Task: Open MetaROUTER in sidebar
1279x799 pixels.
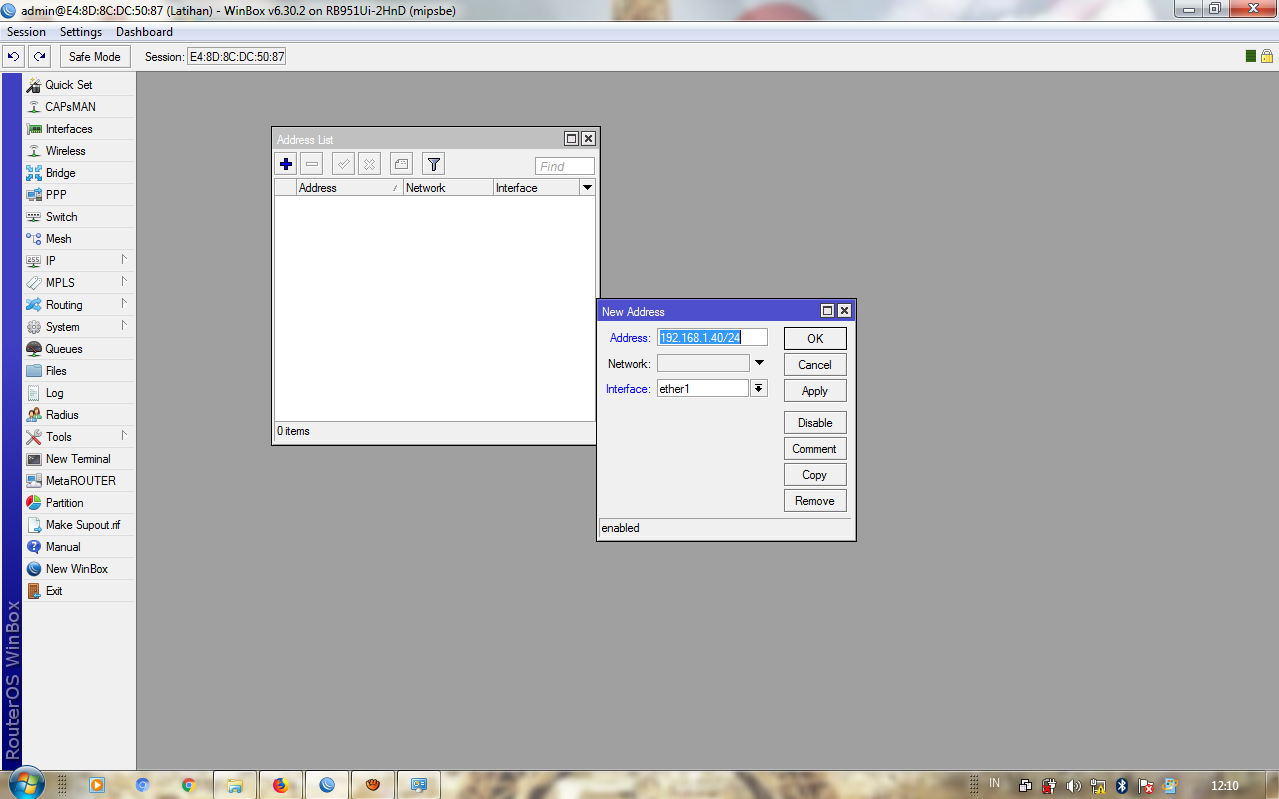Action: [79, 481]
